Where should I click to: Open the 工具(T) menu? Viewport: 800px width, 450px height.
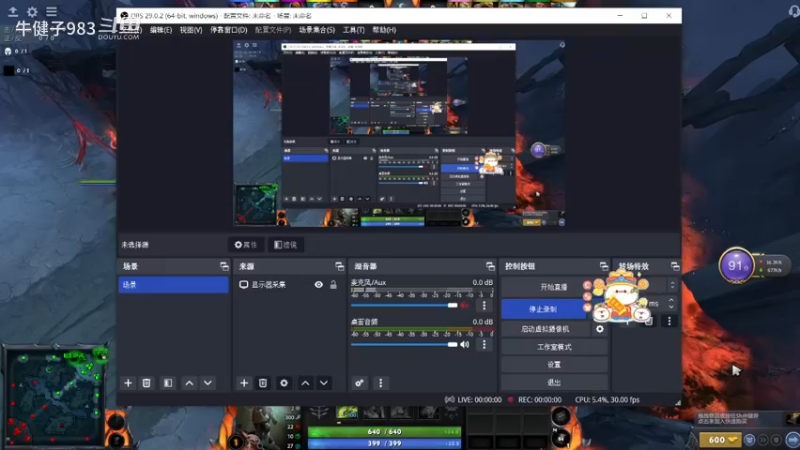pyautogui.click(x=354, y=30)
